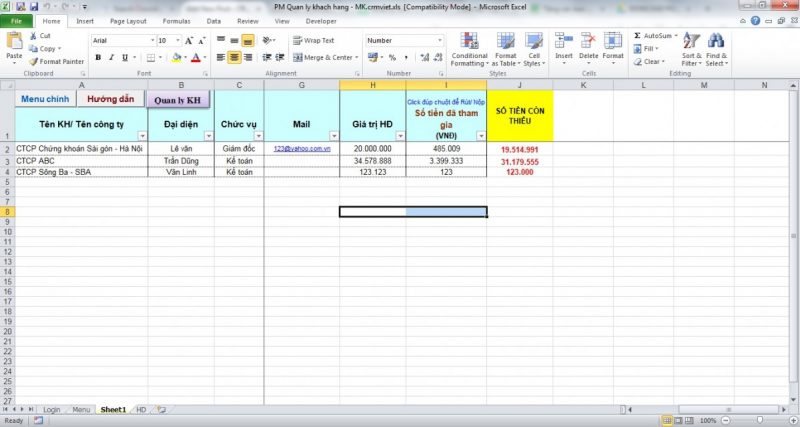Open the 123@yahoo.com.vn email link
The height and width of the screenshot is (427, 800).
302,148
